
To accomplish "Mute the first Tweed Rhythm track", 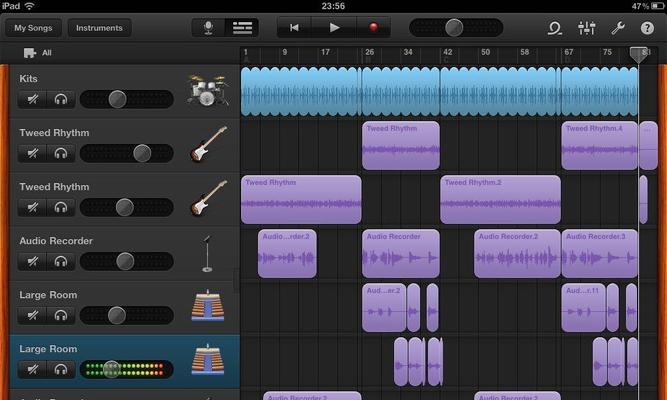I will [x=32, y=154].
